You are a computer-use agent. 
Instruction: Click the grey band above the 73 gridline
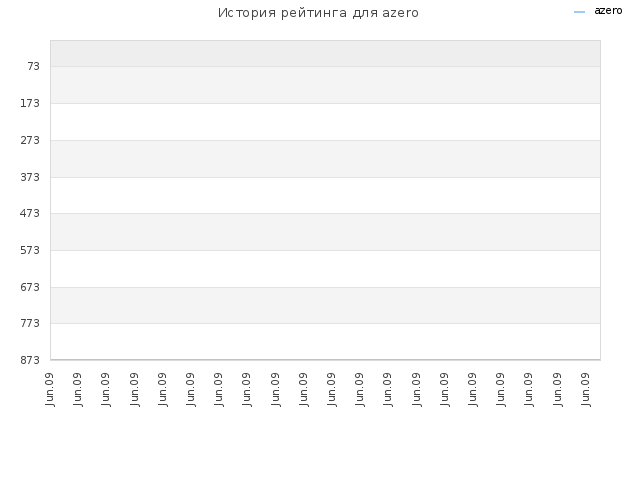click(325, 53)
